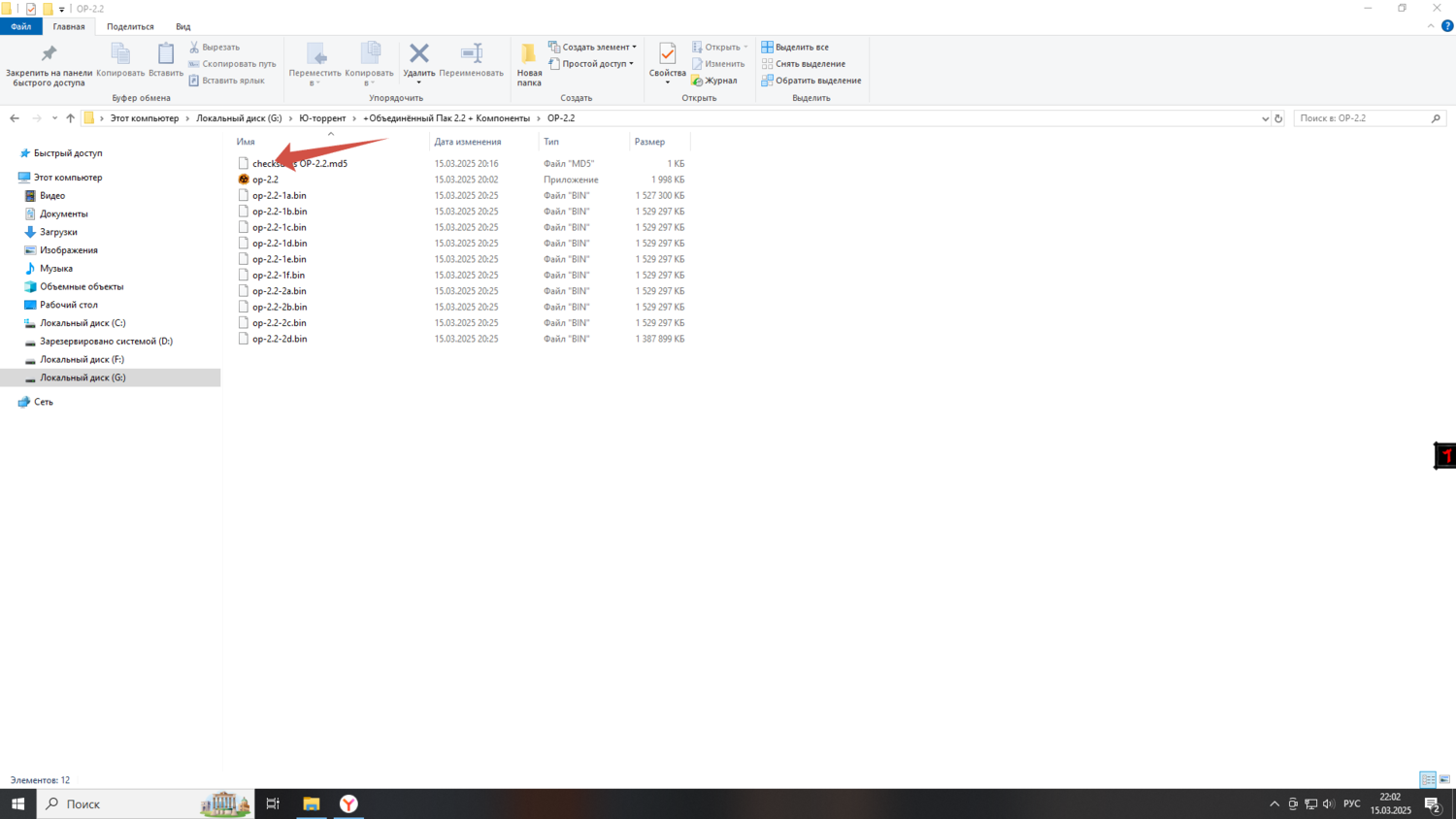Switch to details view layout icon
The image size is (1456, 819).
[x=1428, y=779]
